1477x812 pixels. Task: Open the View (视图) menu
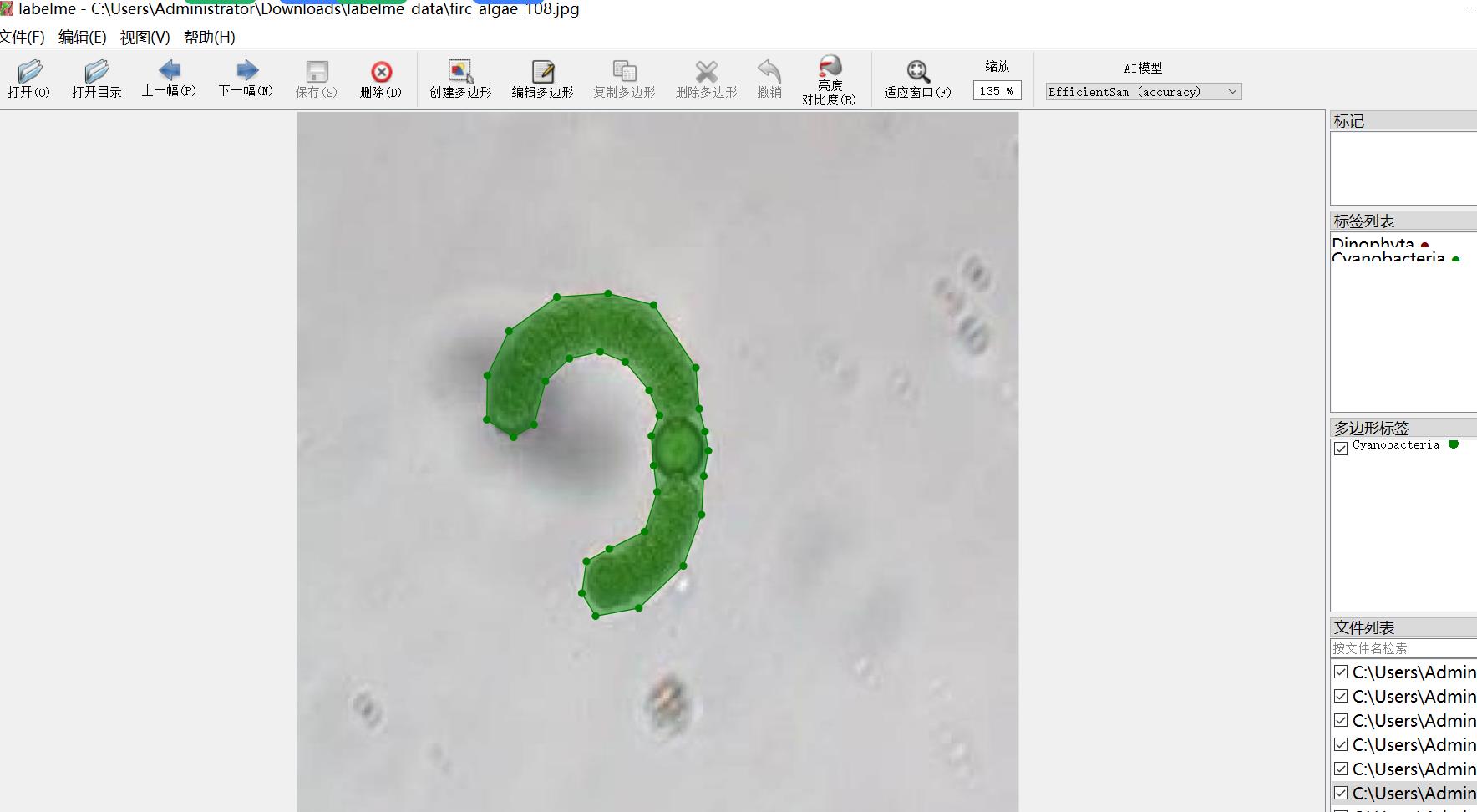coord(145,38)
